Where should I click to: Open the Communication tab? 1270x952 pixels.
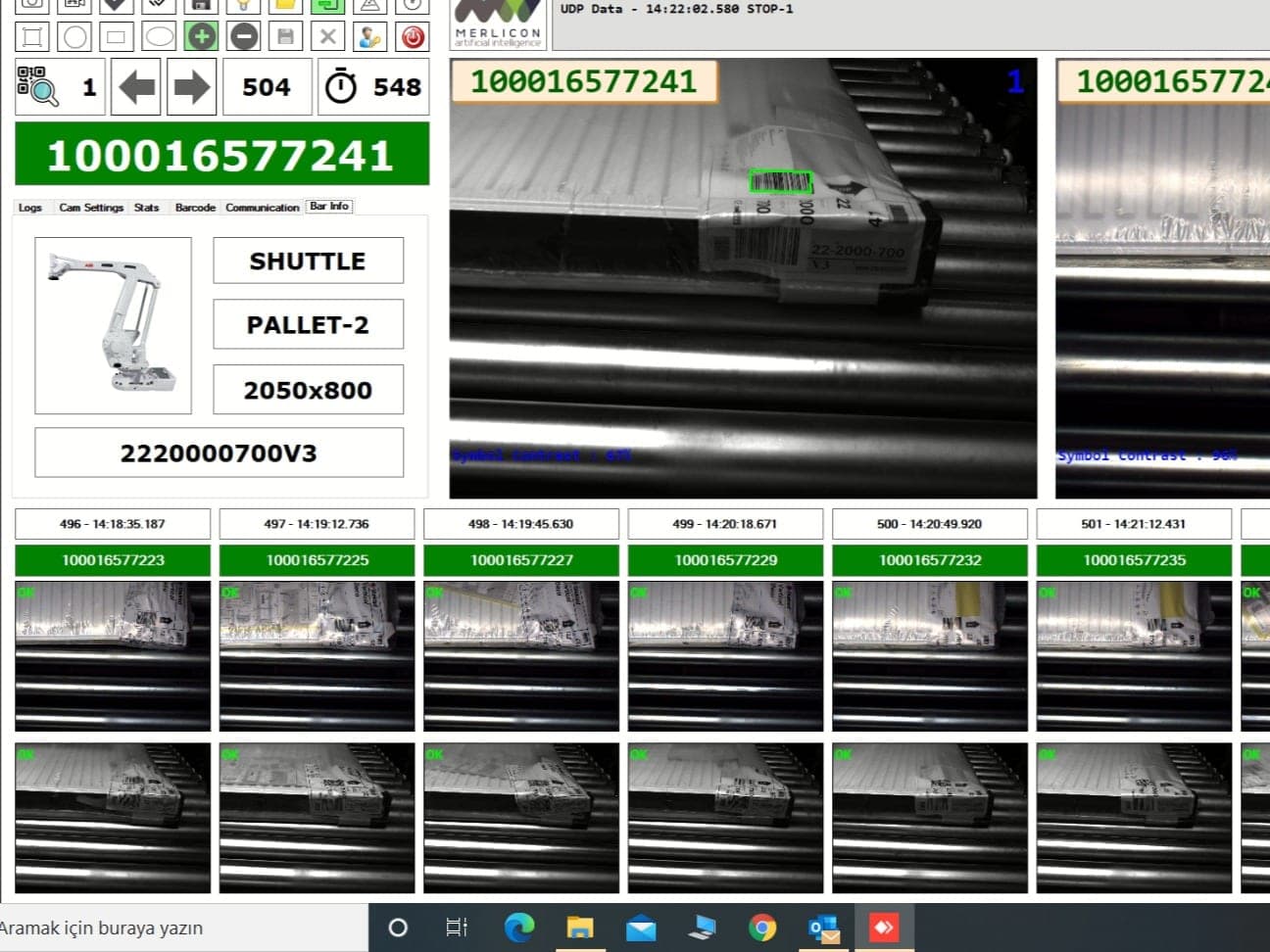click(263, 208)
